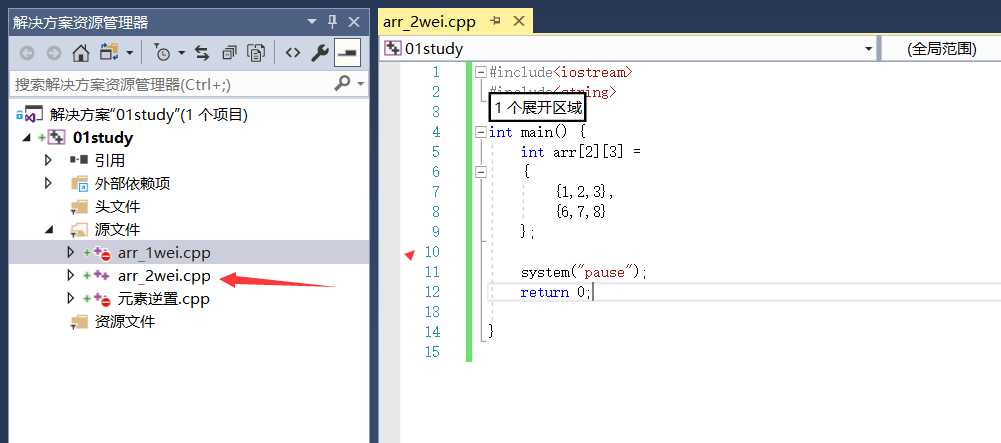Open search options dropdown beside the magnifier
The image size is (1001, 443).
[x=361, y=84]
